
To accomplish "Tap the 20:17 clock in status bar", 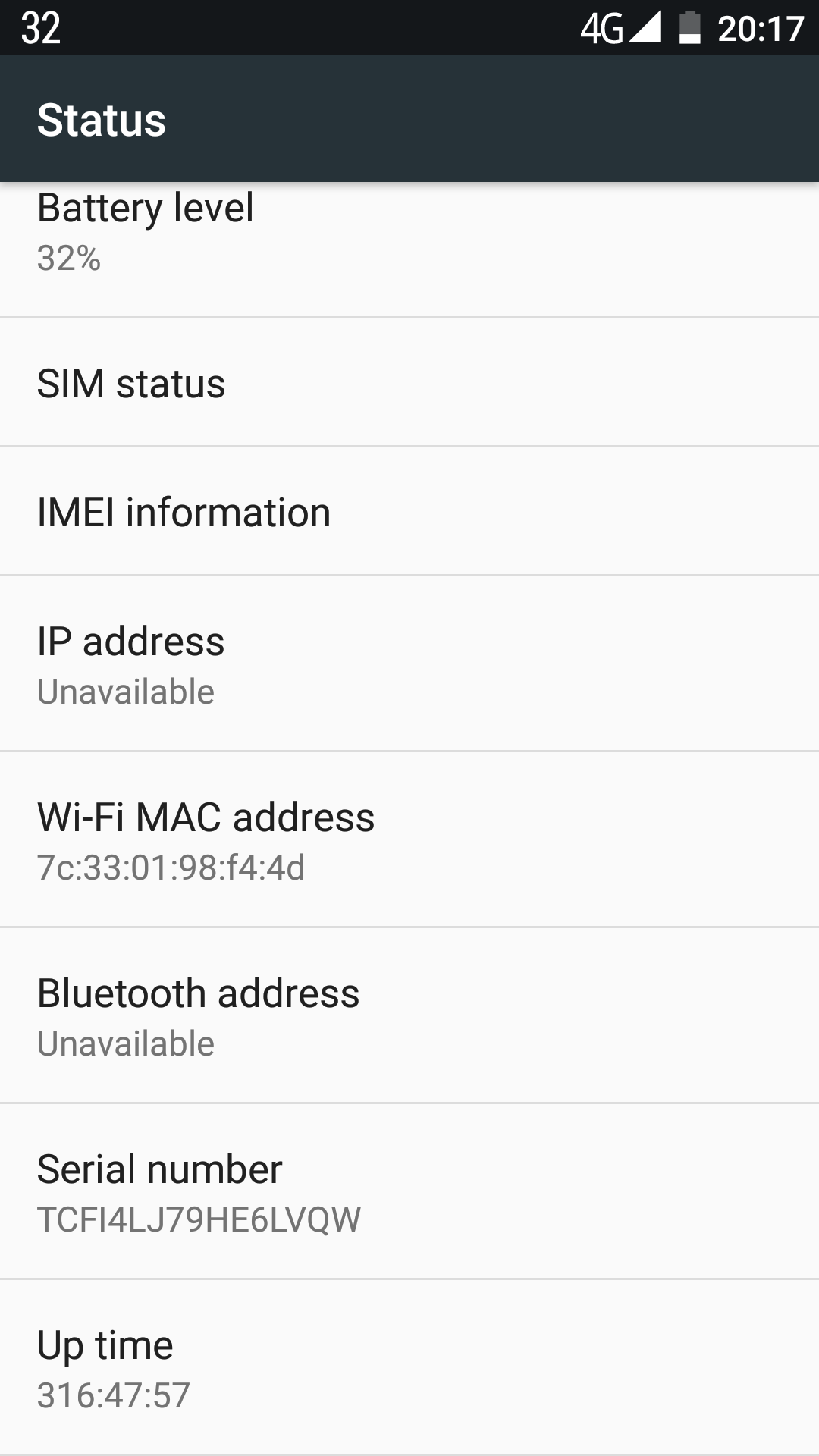I will pyautogui.click(x=761, y=29).
